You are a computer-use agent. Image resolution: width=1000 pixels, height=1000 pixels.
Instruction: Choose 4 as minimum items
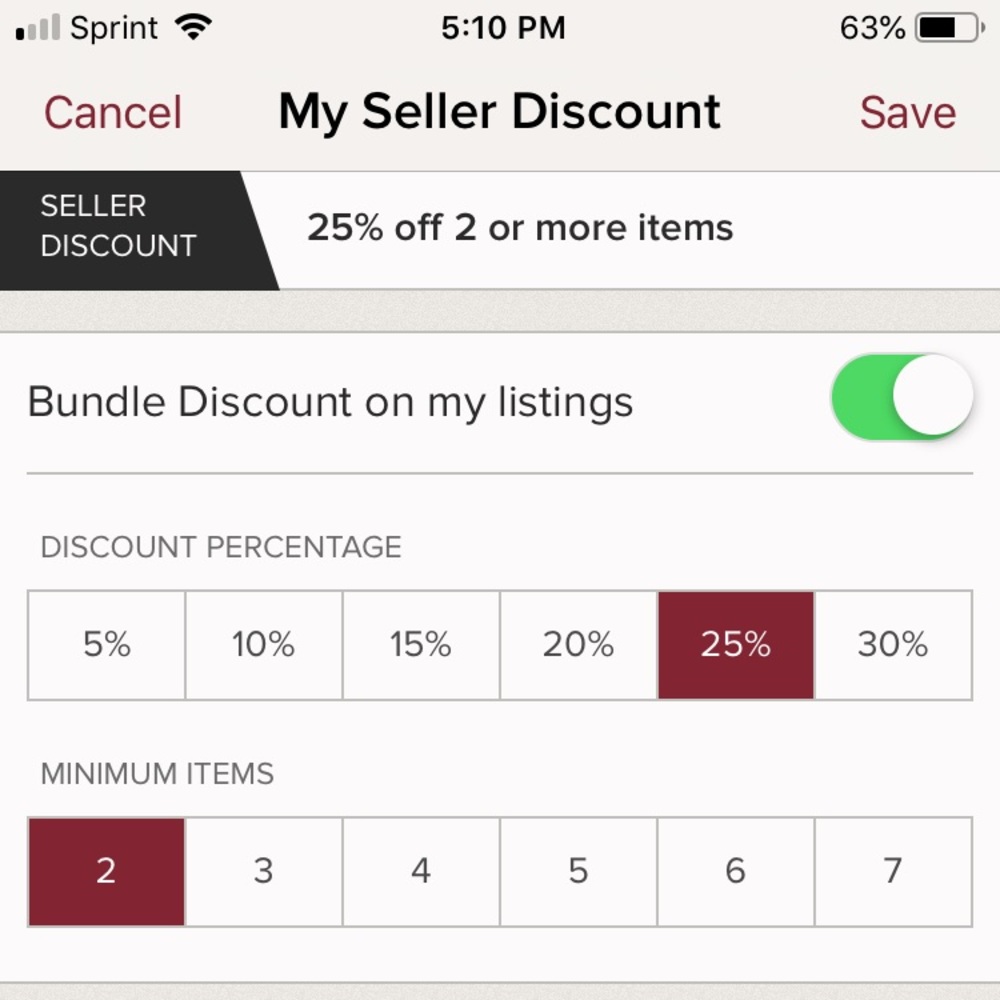point(421,871)
